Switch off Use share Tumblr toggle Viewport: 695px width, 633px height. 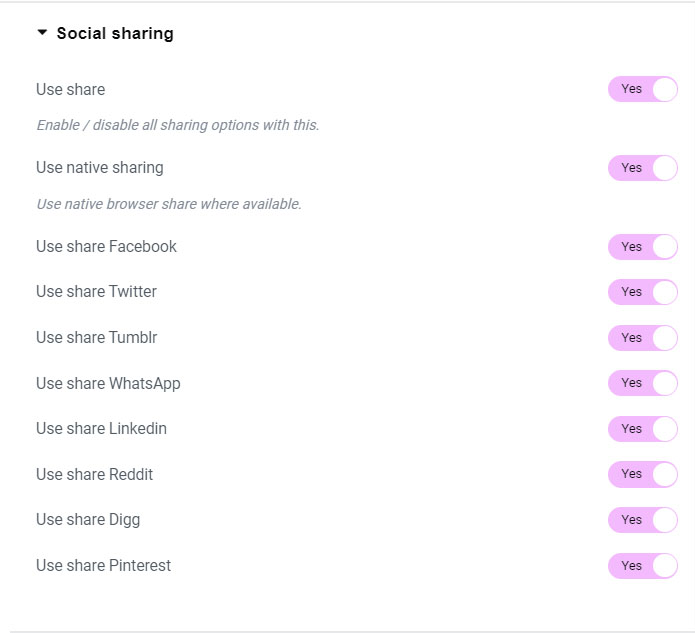coord(643,338)
